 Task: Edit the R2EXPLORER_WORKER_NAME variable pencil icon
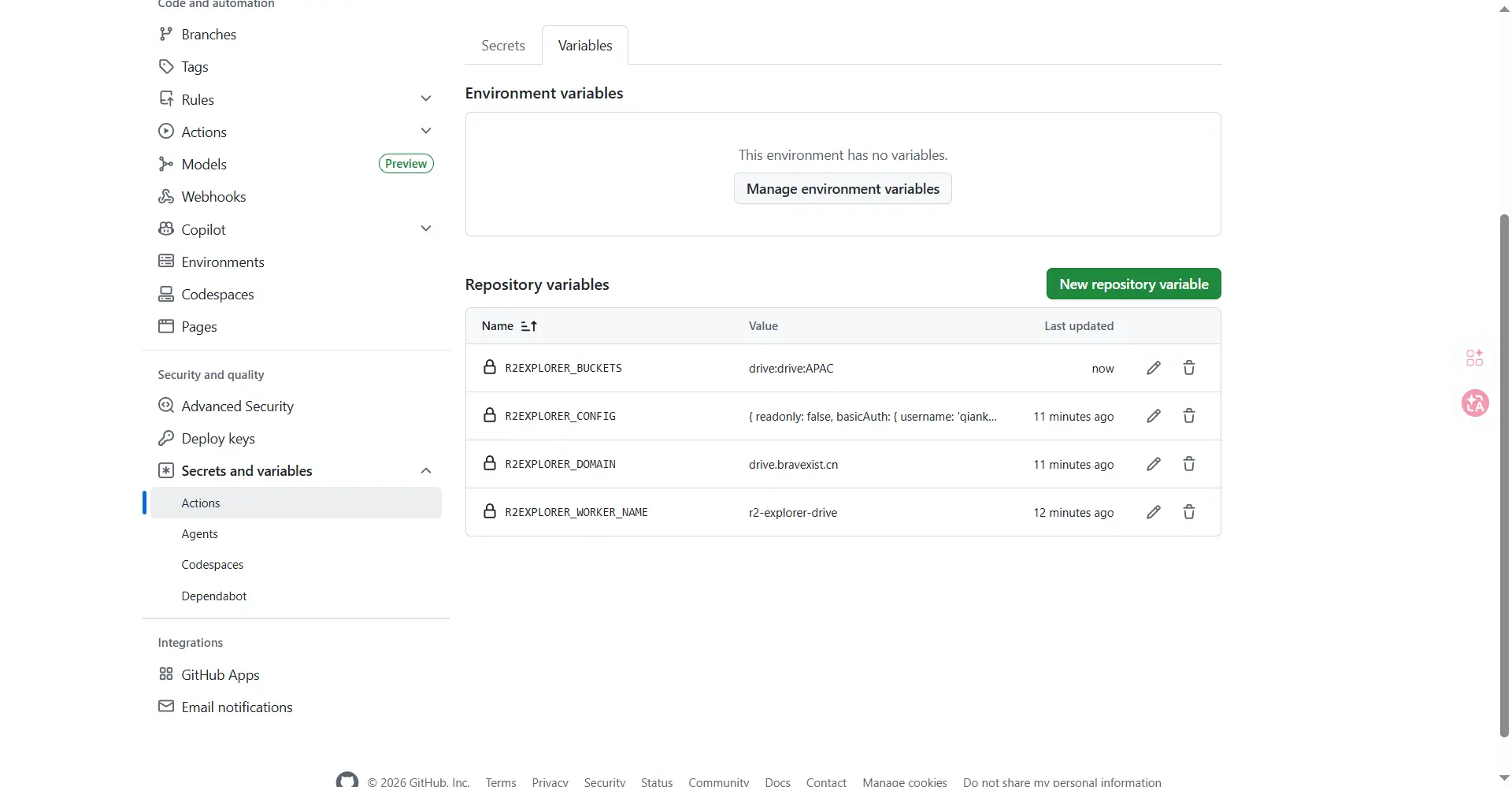tap(1154, 512)
